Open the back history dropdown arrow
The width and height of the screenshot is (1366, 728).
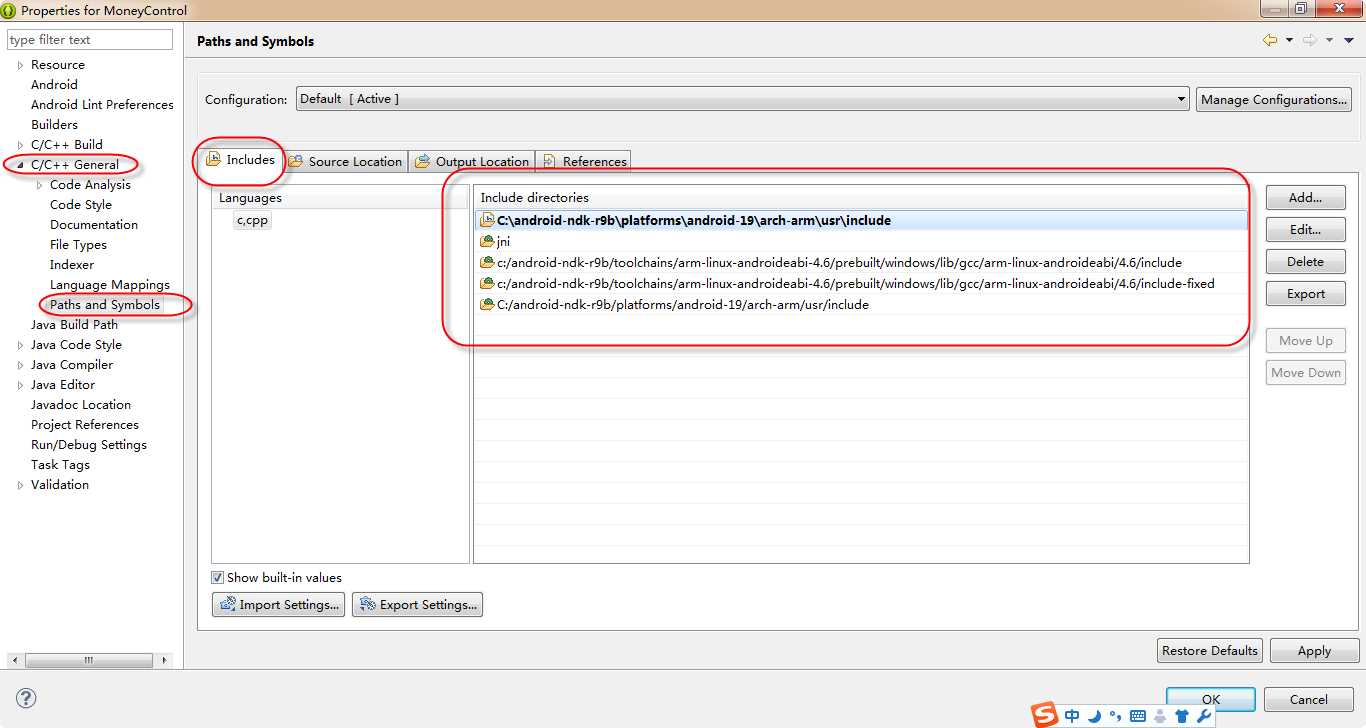coord(1289,40)
